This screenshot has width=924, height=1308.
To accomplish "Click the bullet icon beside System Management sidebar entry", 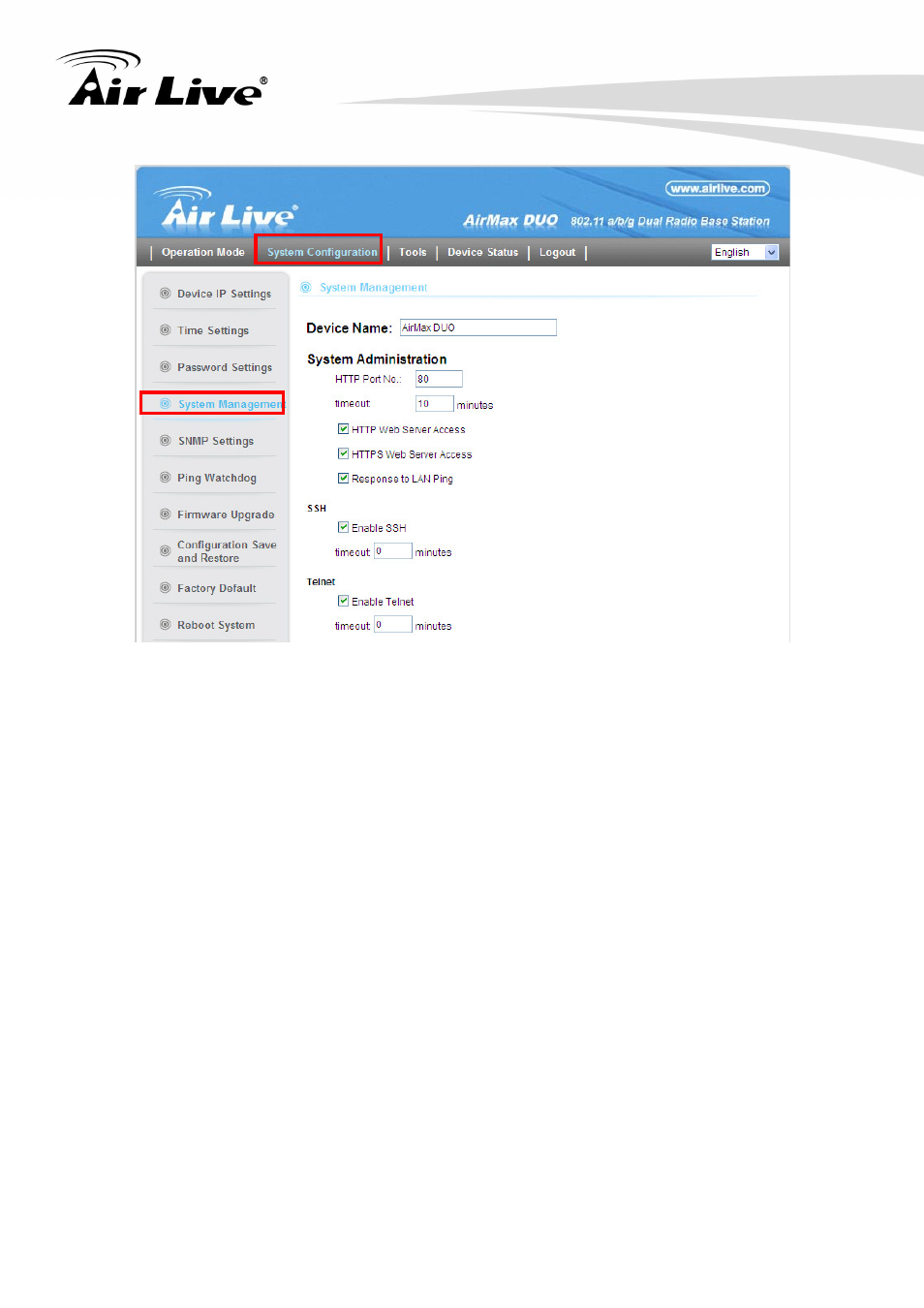I will (x=165, y=404).
